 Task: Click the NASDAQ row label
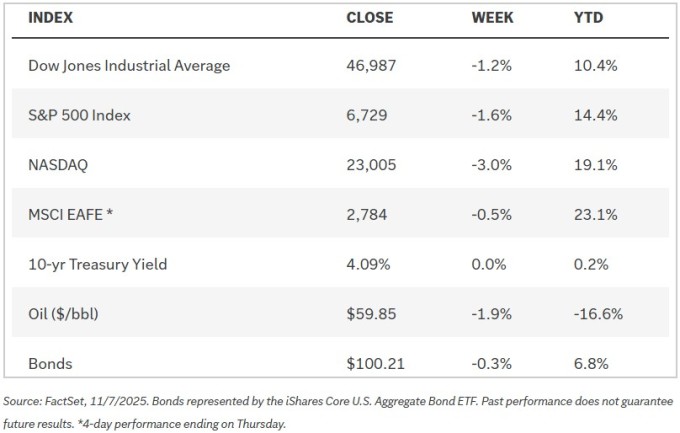point(60,165)
